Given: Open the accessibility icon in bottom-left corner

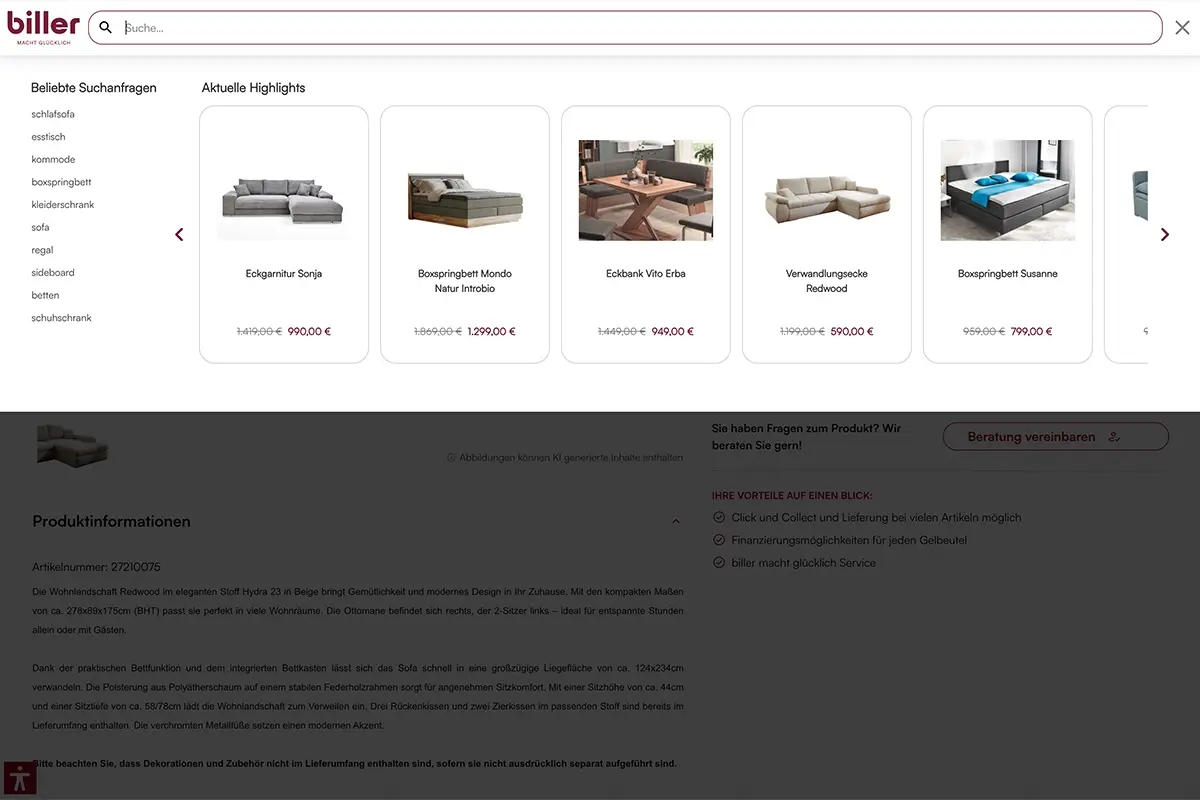Looking at the screenshot, I should 18,777.
